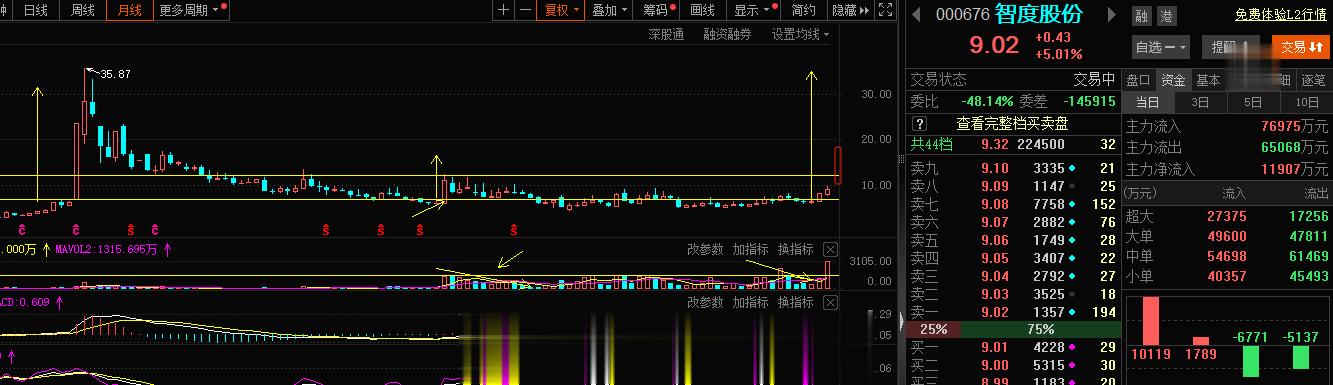
Task: Select 月线 monthly chart
Action: coord(130,10)
